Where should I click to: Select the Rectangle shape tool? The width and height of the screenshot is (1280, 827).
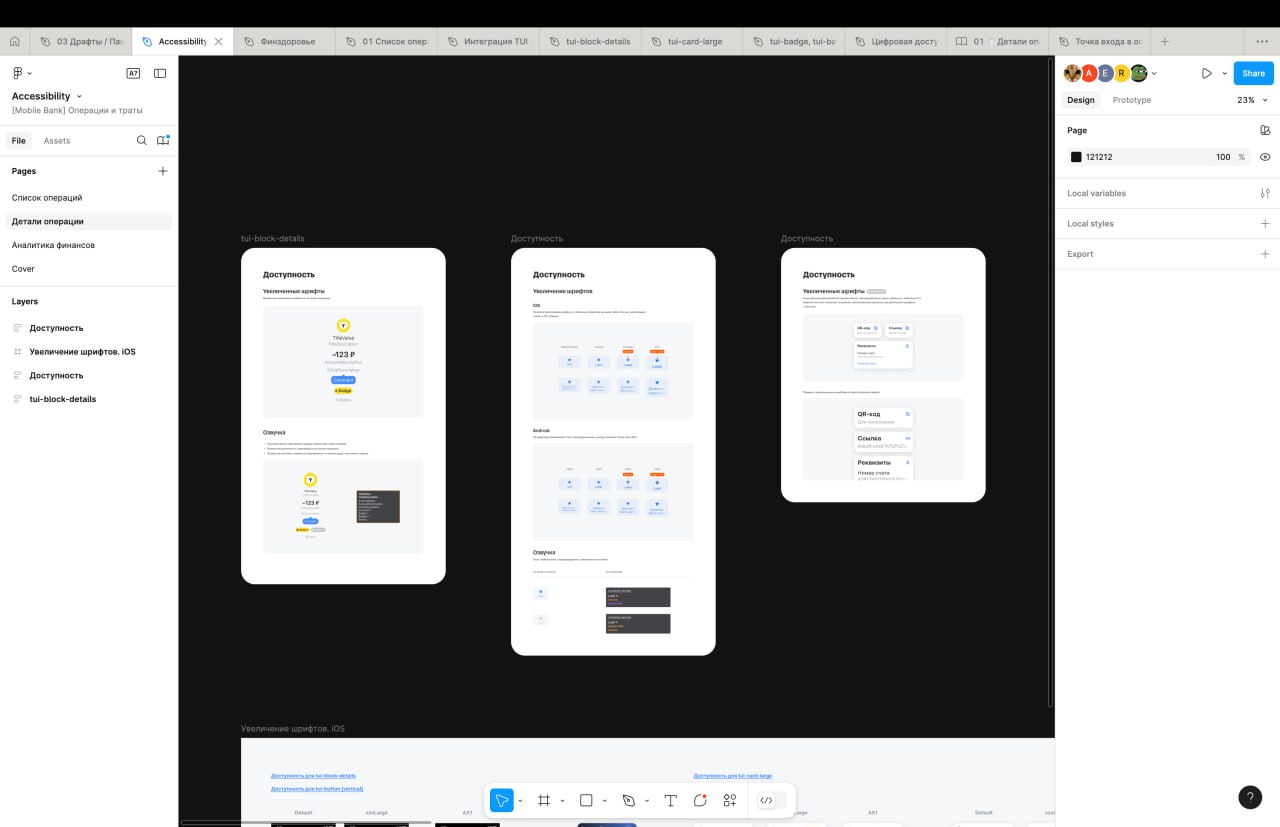click(586, 800)
